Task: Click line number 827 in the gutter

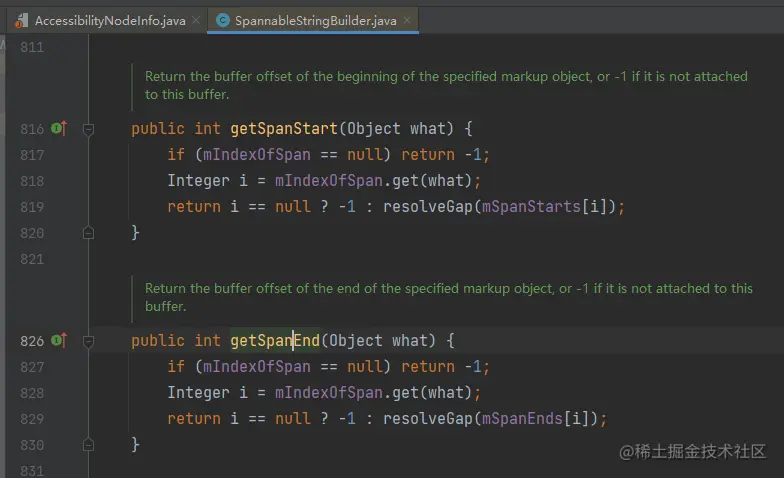Action: 32,367
